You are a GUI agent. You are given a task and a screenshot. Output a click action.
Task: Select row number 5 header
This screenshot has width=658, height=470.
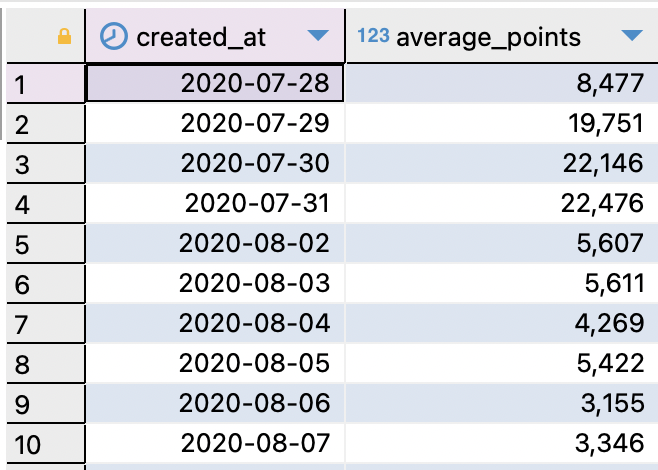(x=46, y=243)
